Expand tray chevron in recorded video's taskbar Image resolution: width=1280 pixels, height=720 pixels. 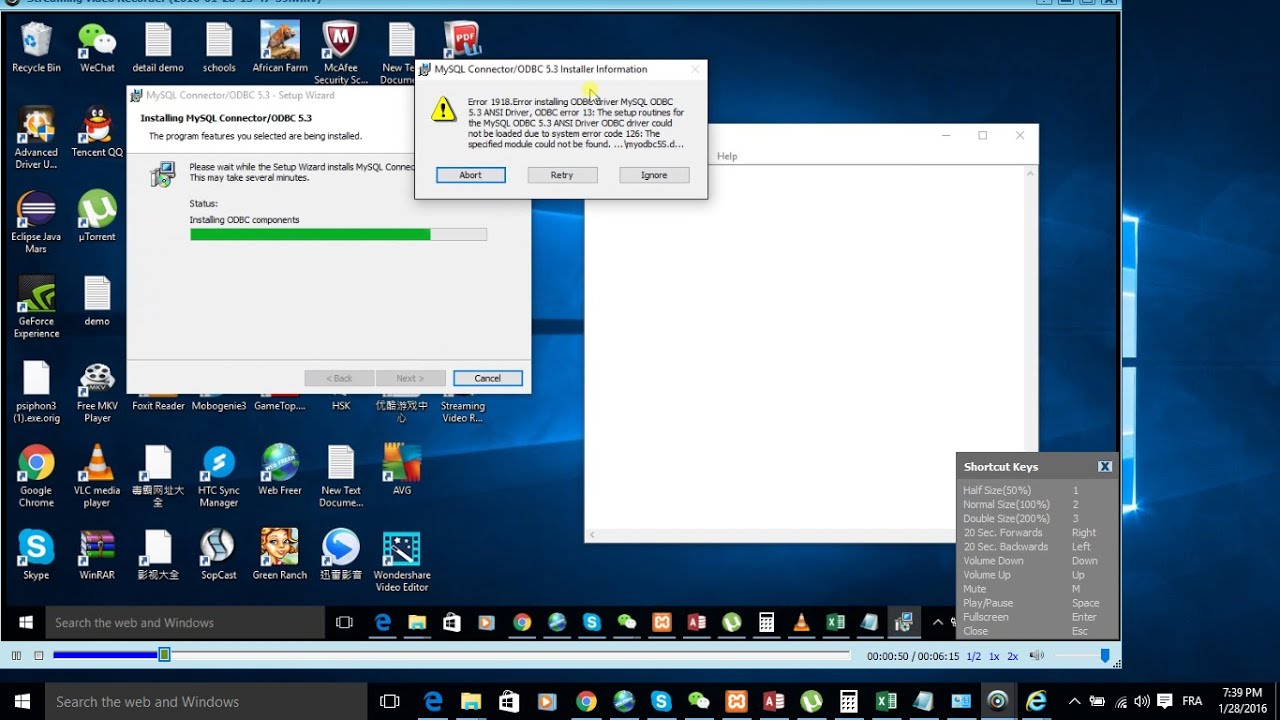(938, 622)
